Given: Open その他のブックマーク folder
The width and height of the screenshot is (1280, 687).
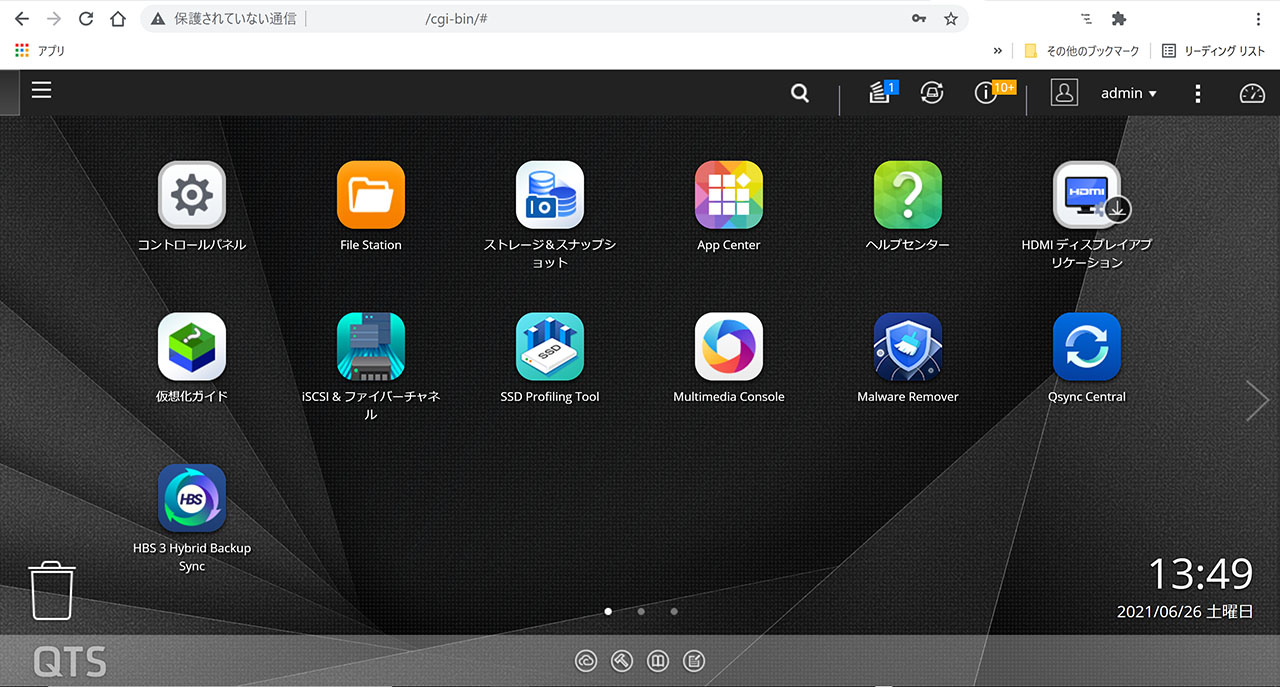Looking at the screenshot, I should 1082,51.
